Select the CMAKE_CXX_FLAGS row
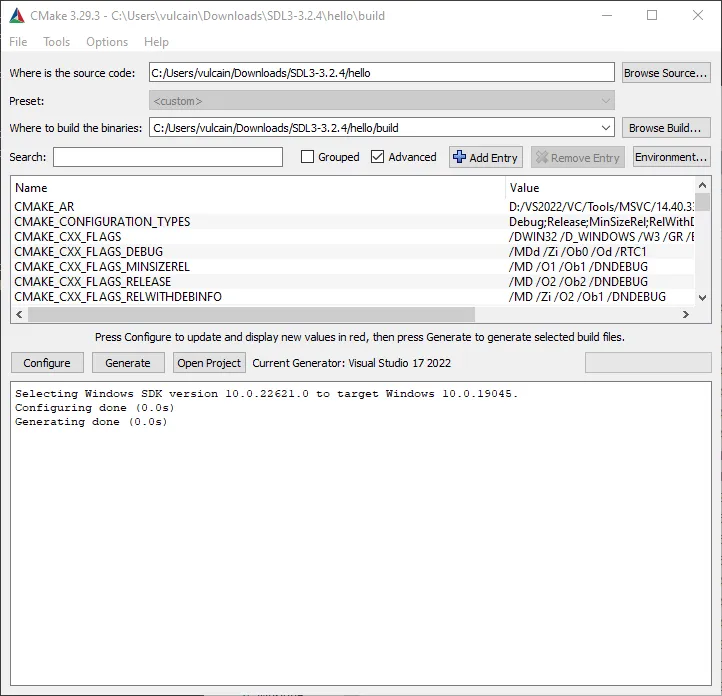The image size is (722, 696). point(352,237)
